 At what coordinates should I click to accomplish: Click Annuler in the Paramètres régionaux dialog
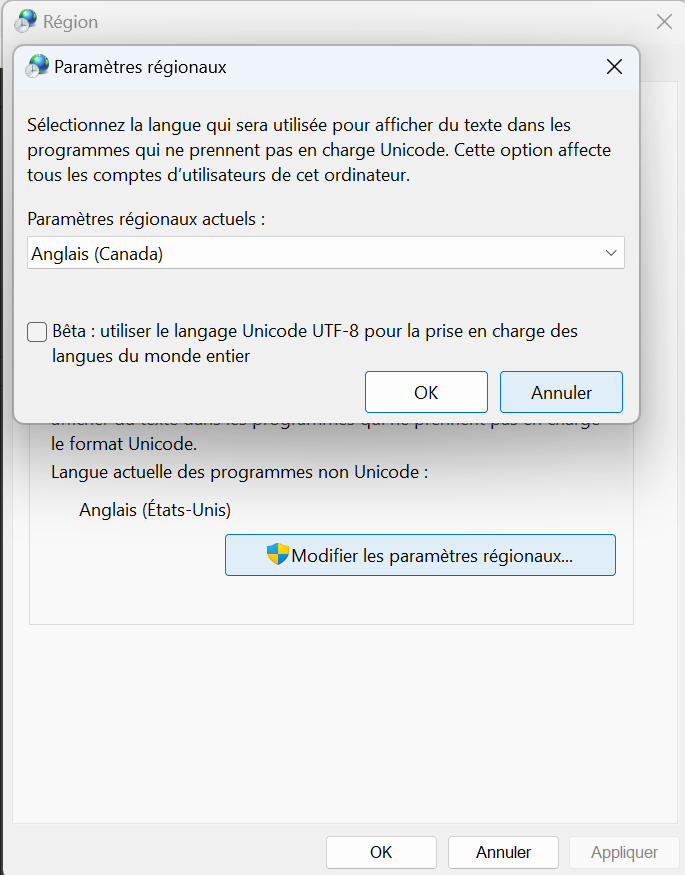(x=561, y=392)
